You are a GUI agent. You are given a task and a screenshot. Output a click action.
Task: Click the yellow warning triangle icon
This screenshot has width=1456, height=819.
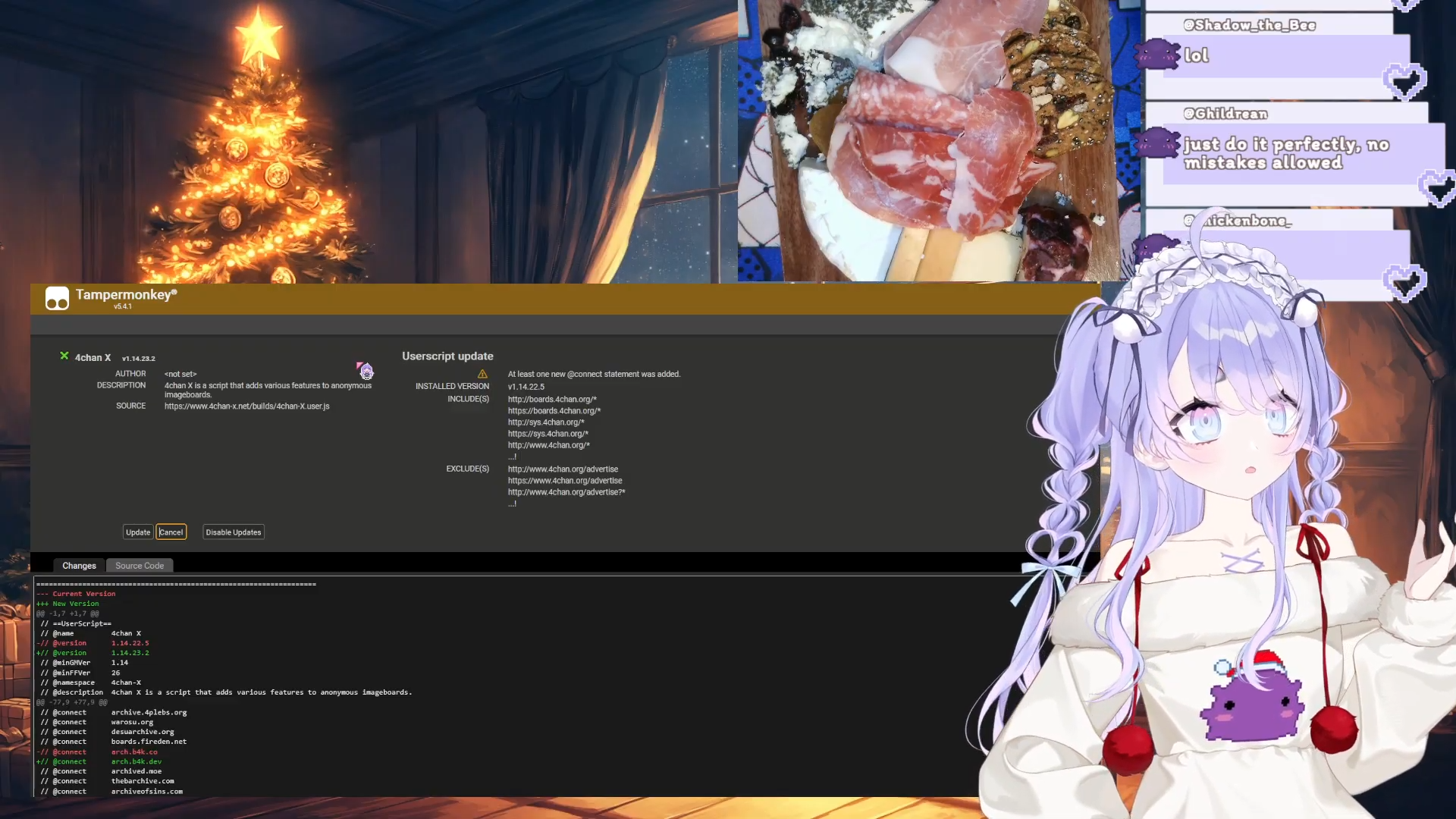click(x=482, y=374)
